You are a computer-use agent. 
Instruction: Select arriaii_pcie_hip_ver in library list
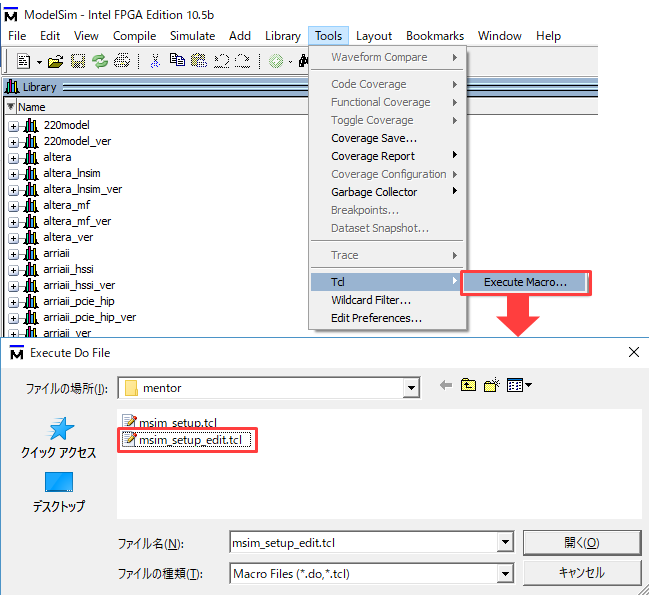89,317
